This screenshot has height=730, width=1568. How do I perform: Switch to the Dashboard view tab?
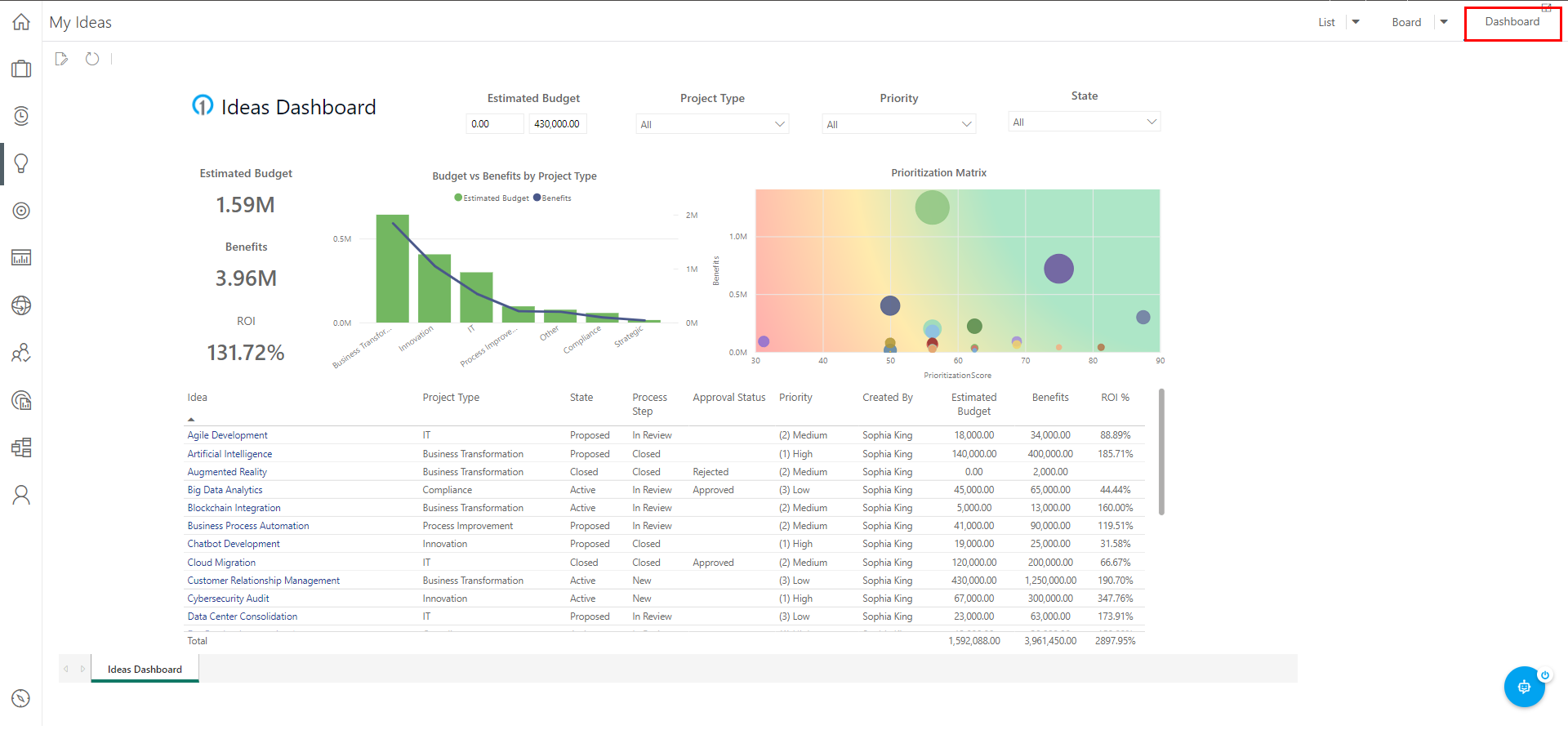pyautogui.click(x=1512, y=22)
